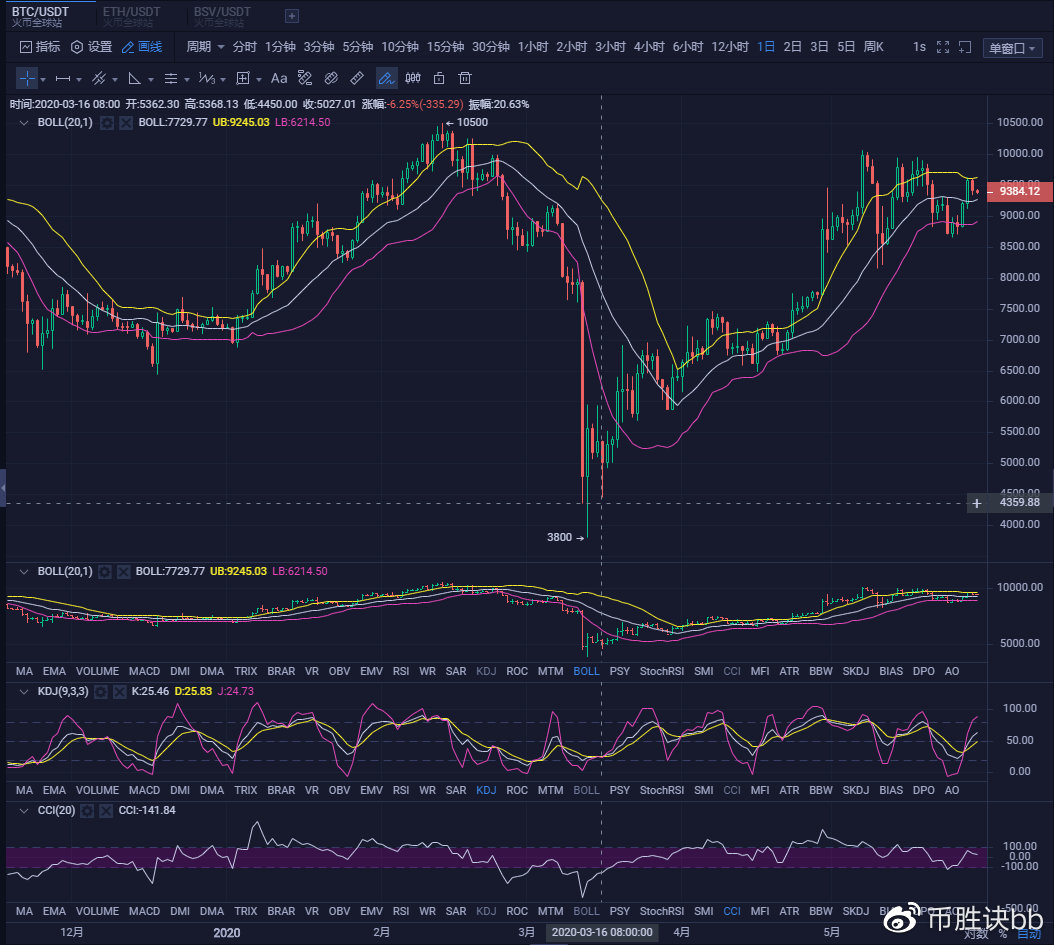Open dropdown arrow beside rectangle box tool
The width and height of the screenshot is (1054, 945).
click(259, 79)
